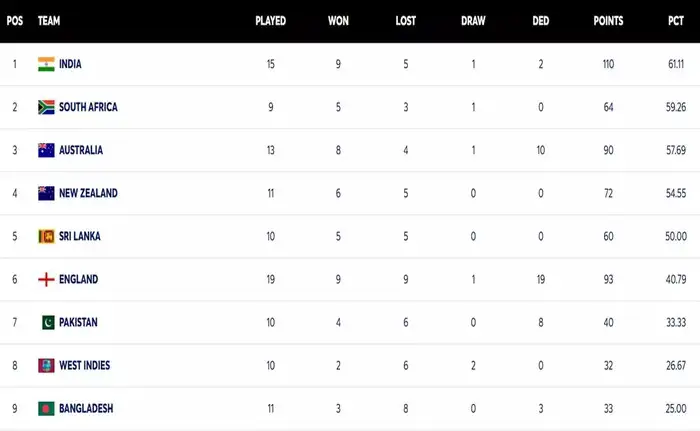Click the West Indies flag icon

pyautogui.click(x=46, y=365)
